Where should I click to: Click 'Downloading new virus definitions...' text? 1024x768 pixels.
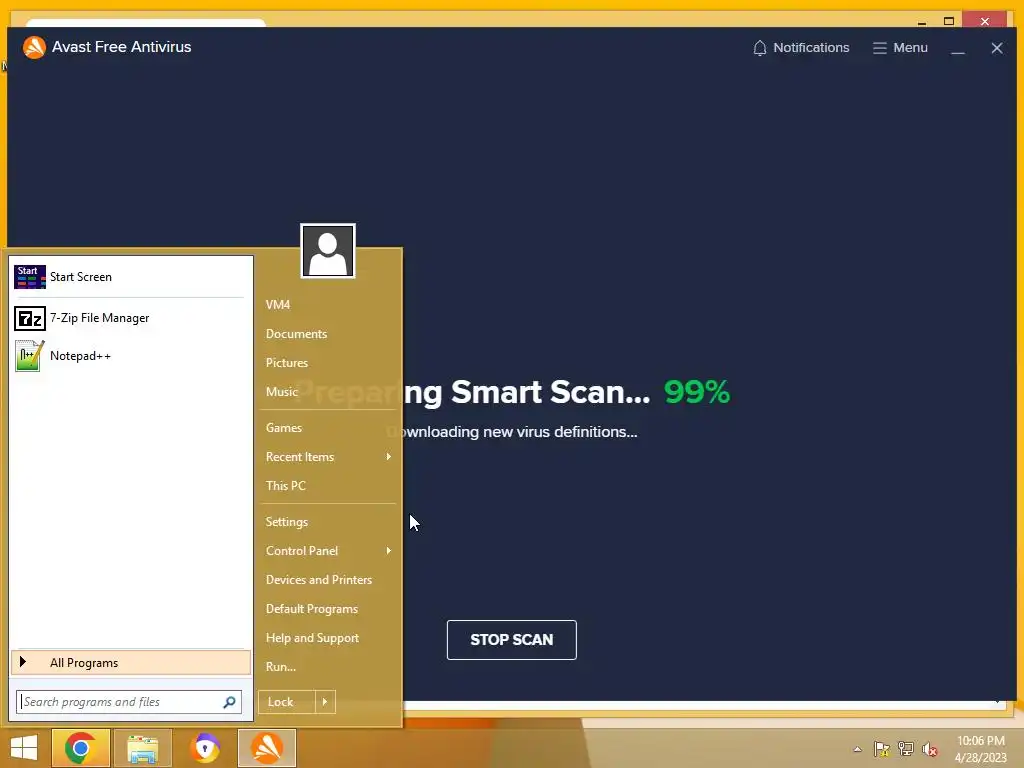(512, 432)
